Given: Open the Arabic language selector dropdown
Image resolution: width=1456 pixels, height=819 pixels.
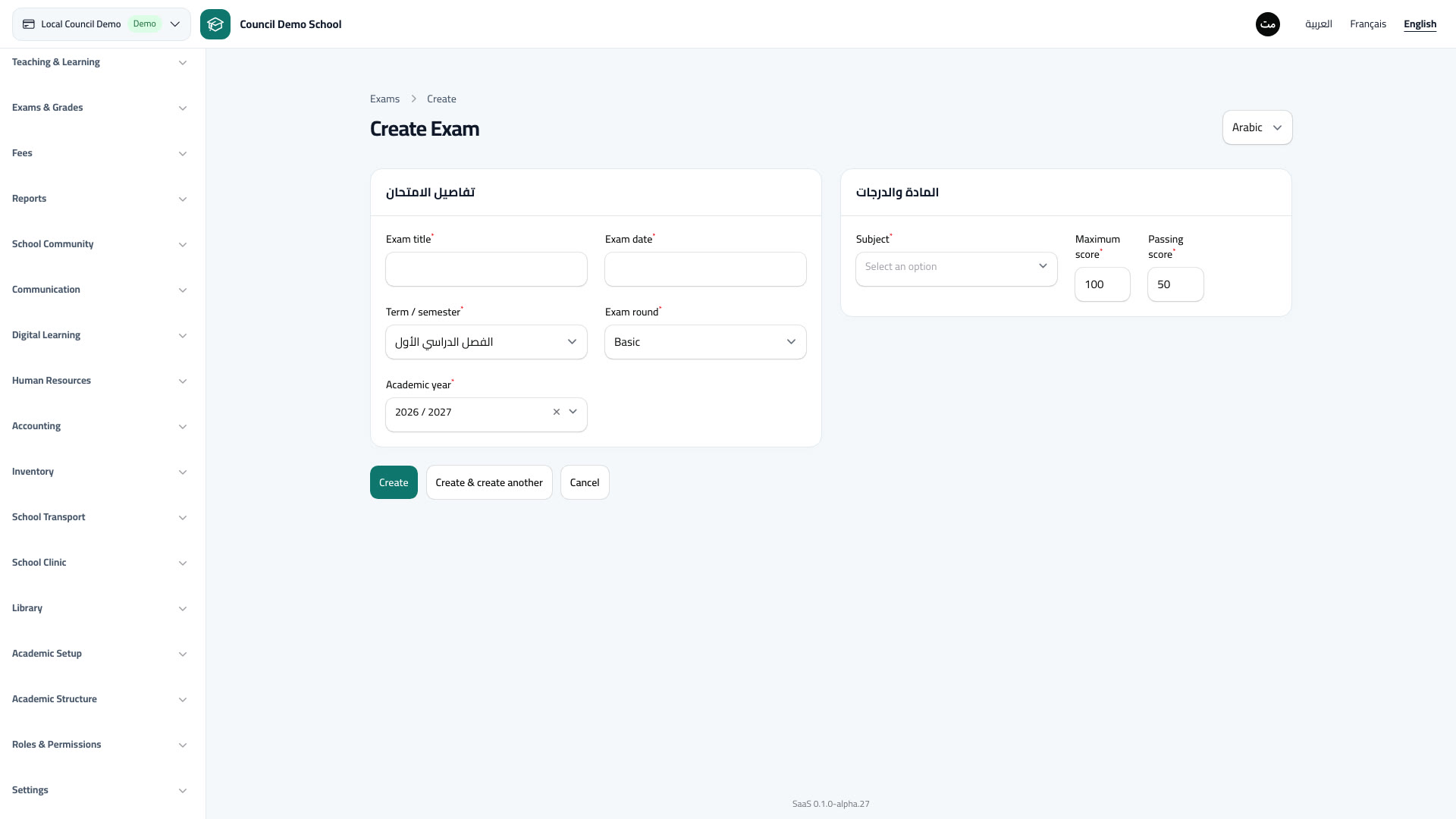Looking at the screenshot, I should click(x=1257, y=127).
